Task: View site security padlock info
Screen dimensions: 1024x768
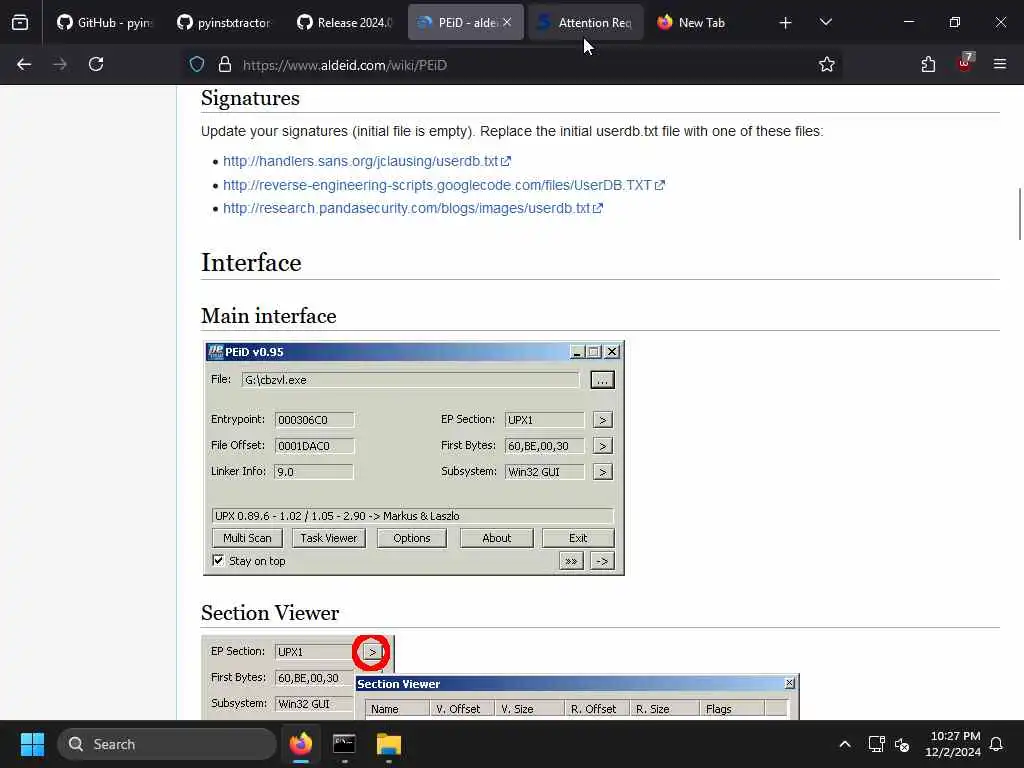Action: pyautogui.click(x=225, y=65)
